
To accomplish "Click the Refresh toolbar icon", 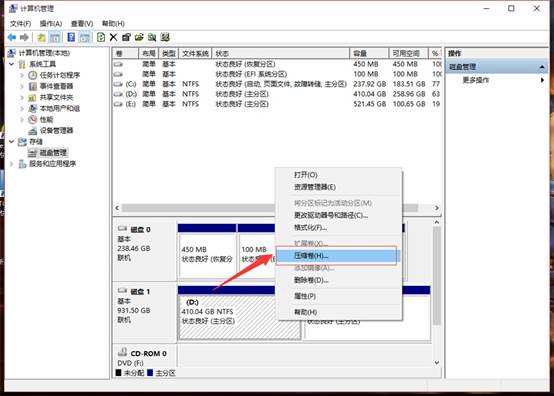I will tap(101, 37).
